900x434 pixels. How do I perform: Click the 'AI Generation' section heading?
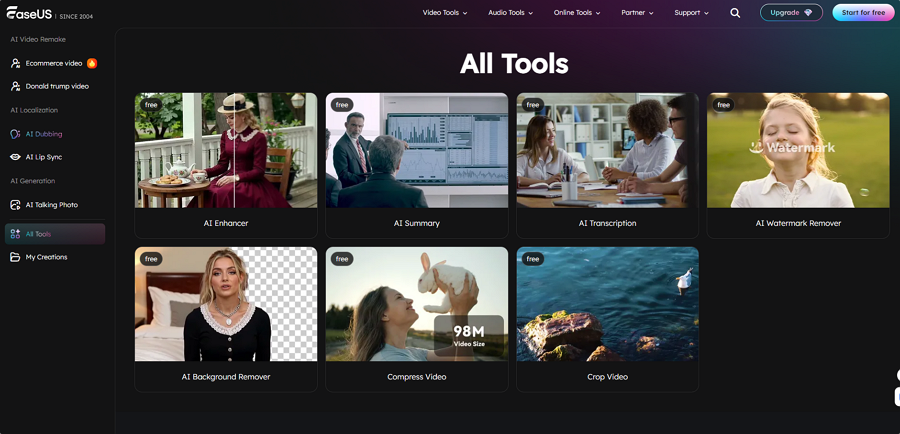[x=33, y=181]
